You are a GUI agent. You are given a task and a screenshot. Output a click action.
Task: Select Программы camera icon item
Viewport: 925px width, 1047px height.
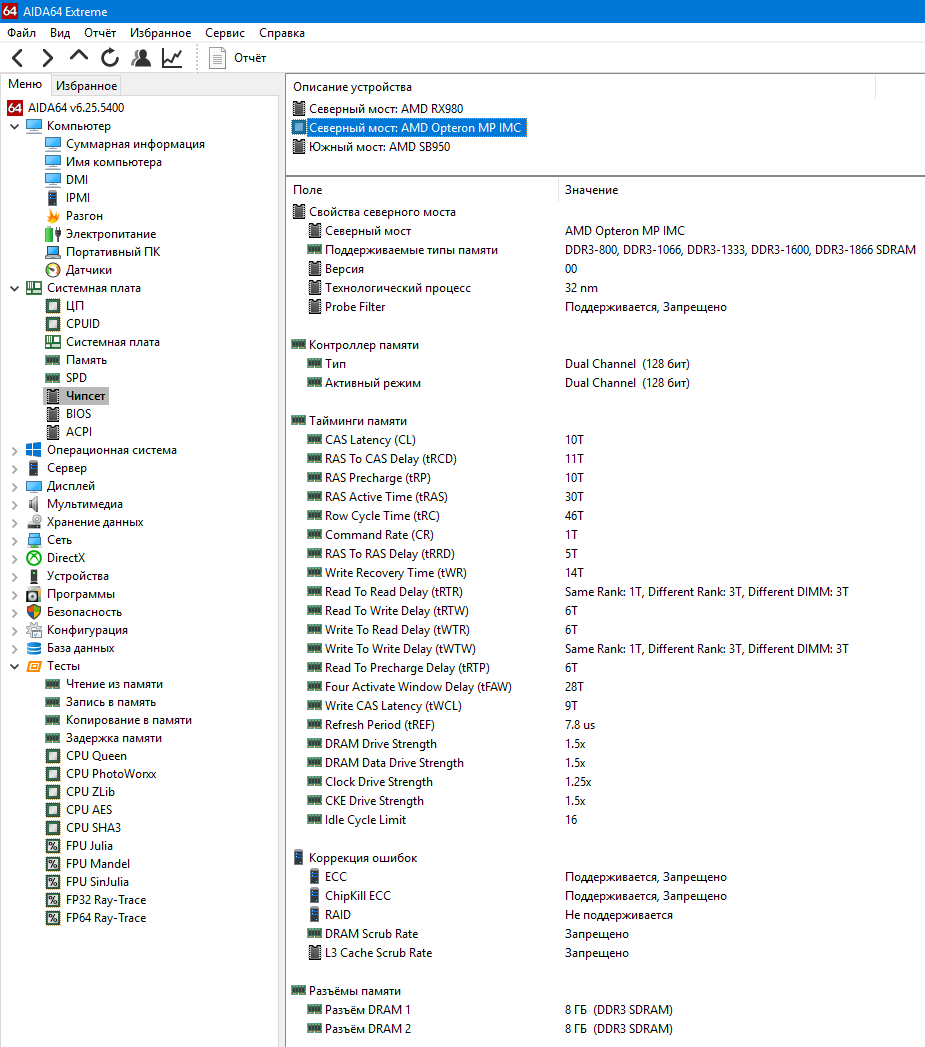(x=34, y=594)
